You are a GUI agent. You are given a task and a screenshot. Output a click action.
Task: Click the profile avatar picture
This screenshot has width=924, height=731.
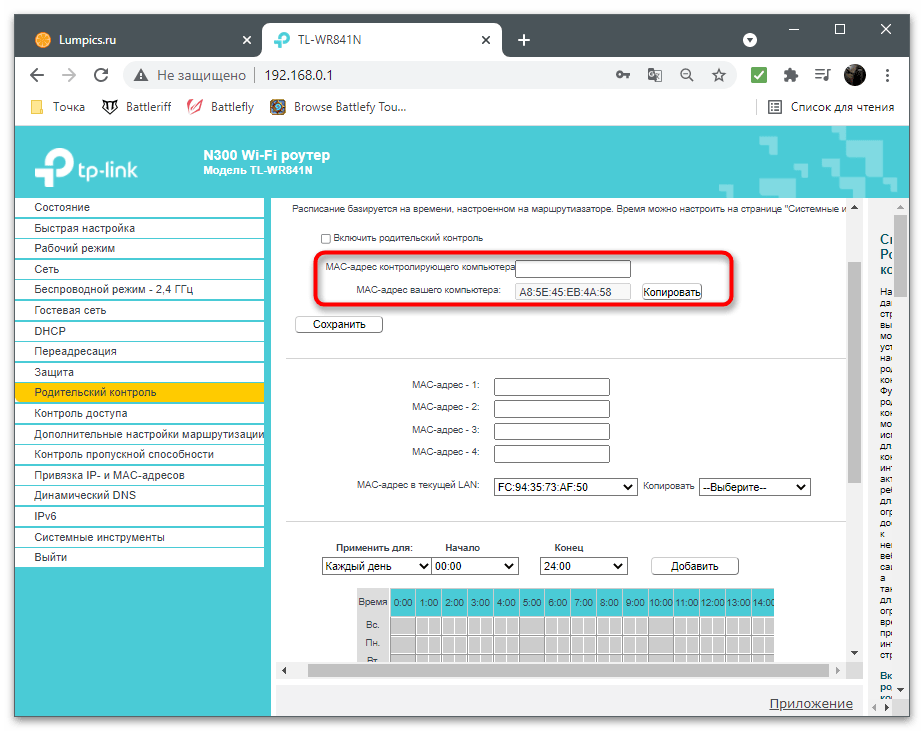click(x=854, y=75)
